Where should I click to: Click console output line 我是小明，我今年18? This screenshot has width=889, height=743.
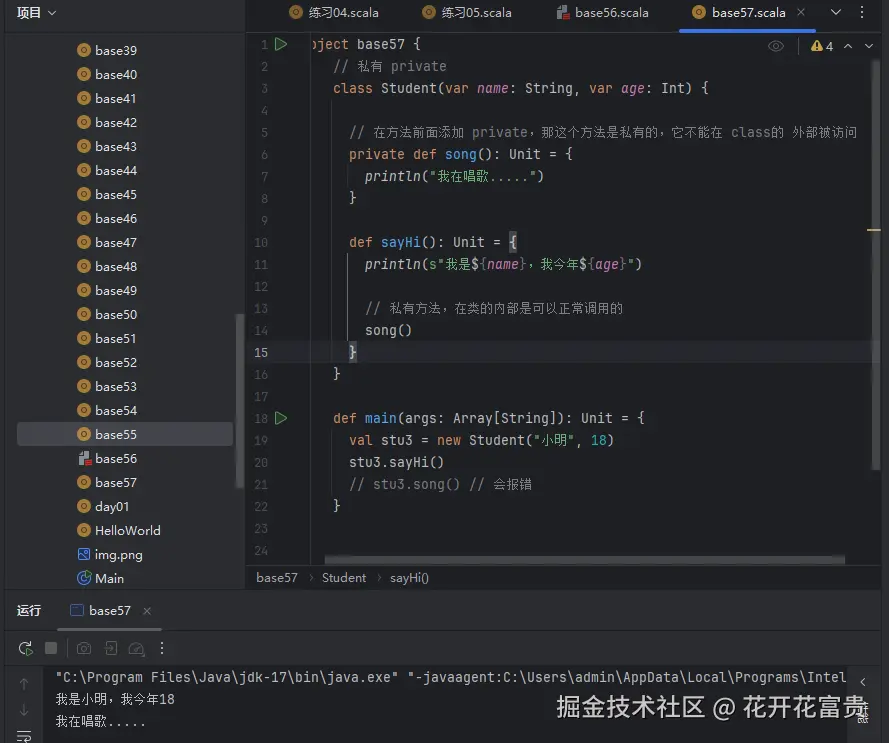coord(115,699)
